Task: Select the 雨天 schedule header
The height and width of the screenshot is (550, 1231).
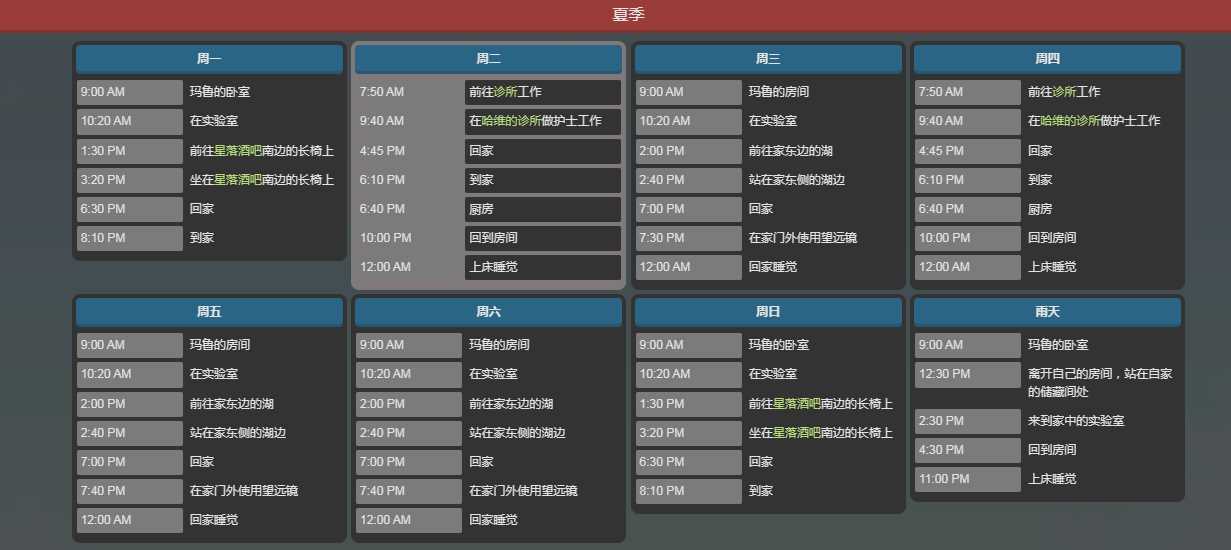Action: [x=1047, y=312]
